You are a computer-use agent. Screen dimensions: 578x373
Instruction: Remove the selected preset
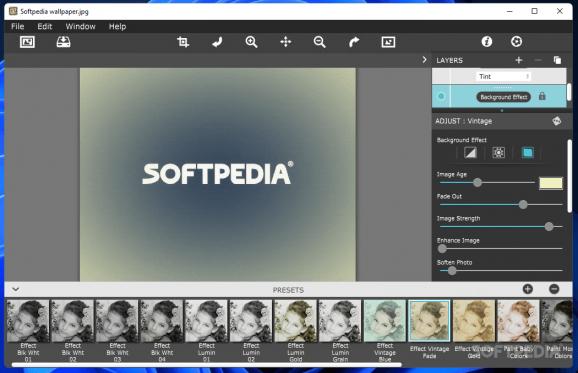554,289
